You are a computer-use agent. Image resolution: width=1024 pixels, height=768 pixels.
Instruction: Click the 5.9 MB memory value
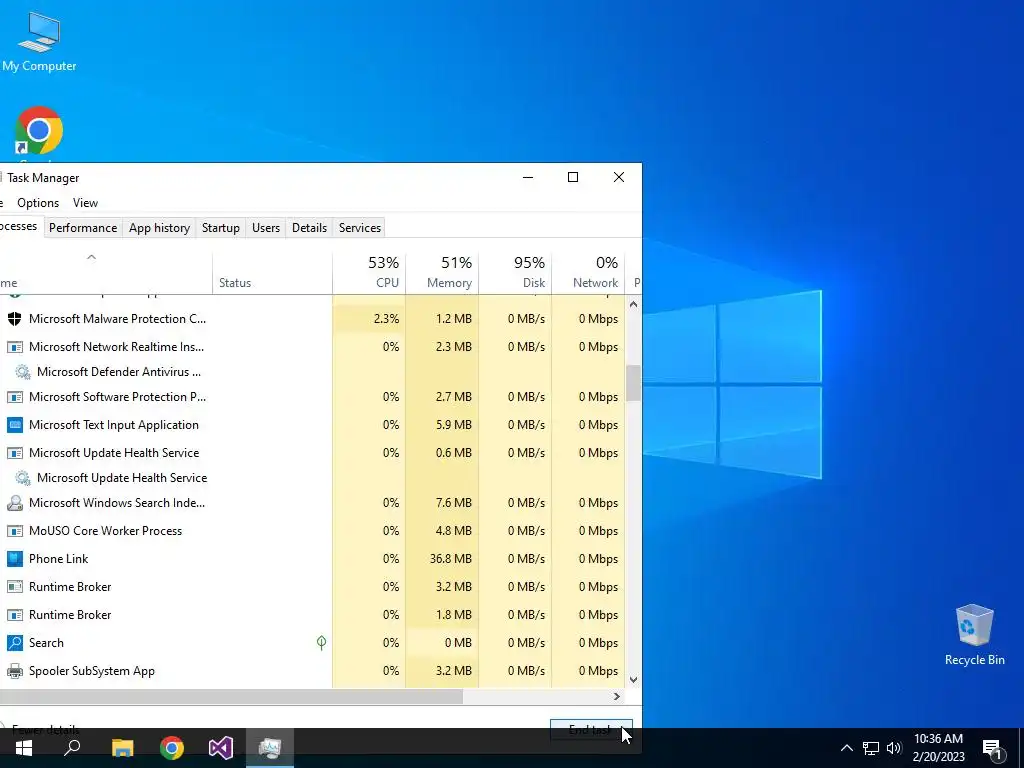pos(453,425)
